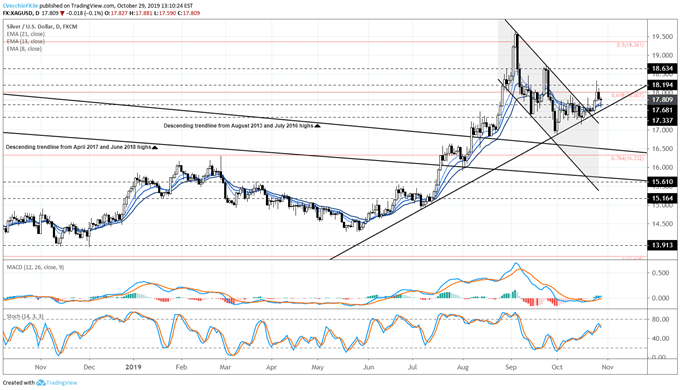This screenshot has height=390, width=680.
Task: Click the 18.194 price level tag
Action: point(662,85)
